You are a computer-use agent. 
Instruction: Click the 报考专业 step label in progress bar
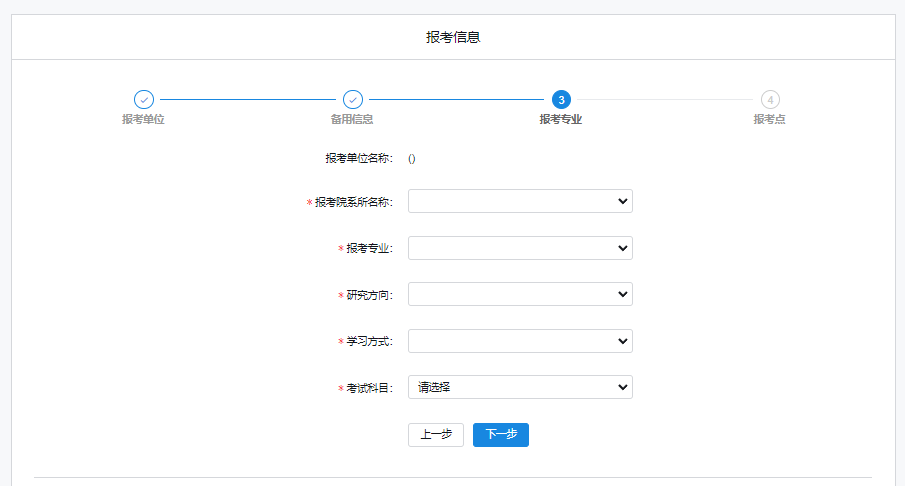(561, 120)
